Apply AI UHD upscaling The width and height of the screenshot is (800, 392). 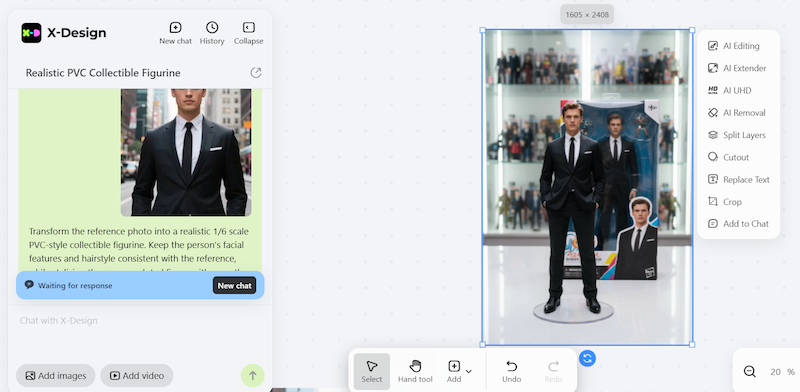(730, 90)
